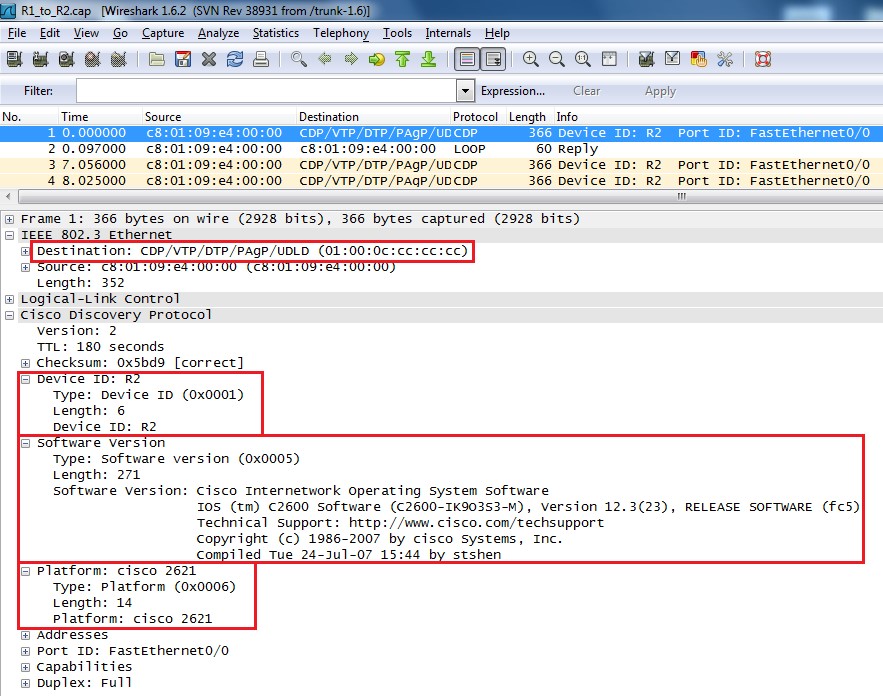
Task: Open capture options toolbar icon
Action: 41,59
